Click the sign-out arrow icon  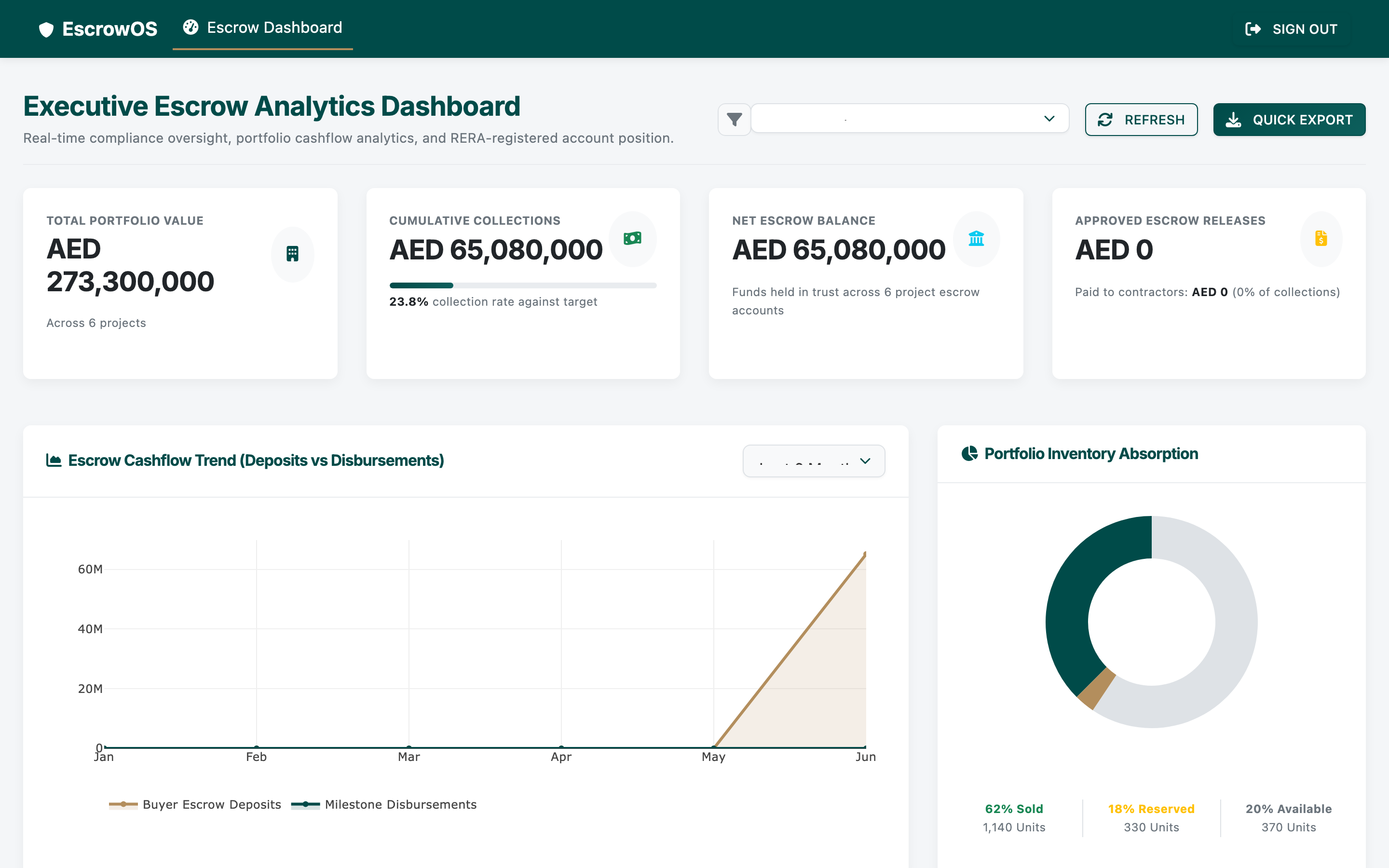coord(1253,29)
